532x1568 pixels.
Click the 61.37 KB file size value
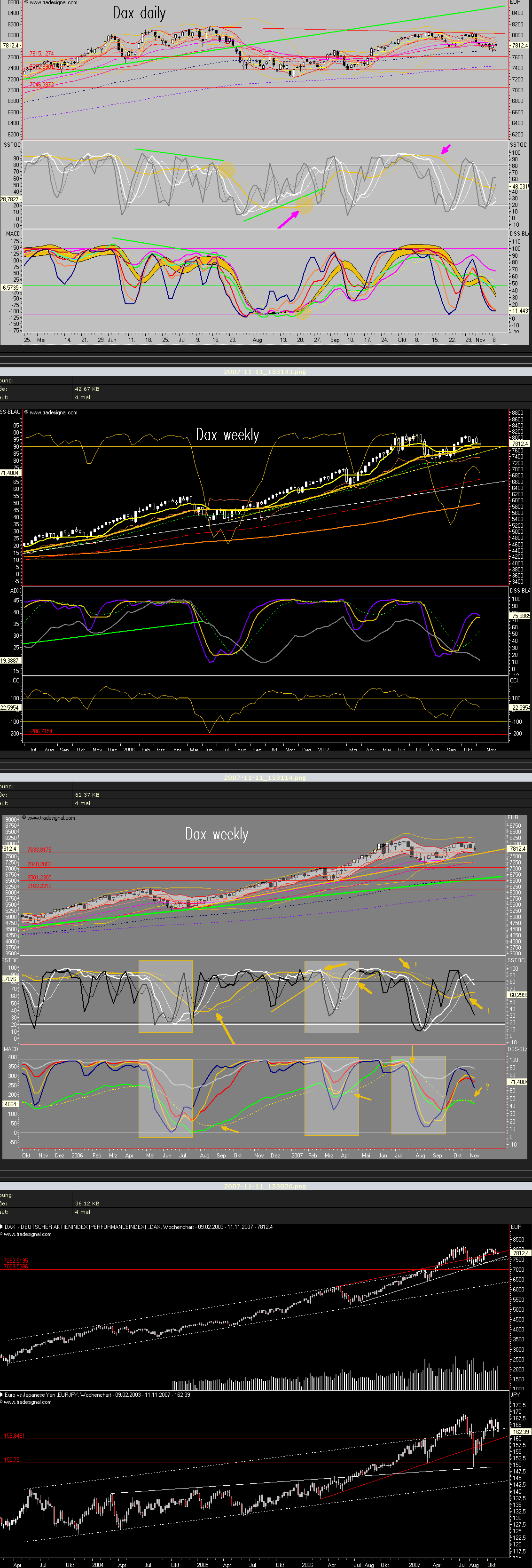[87, 795]
